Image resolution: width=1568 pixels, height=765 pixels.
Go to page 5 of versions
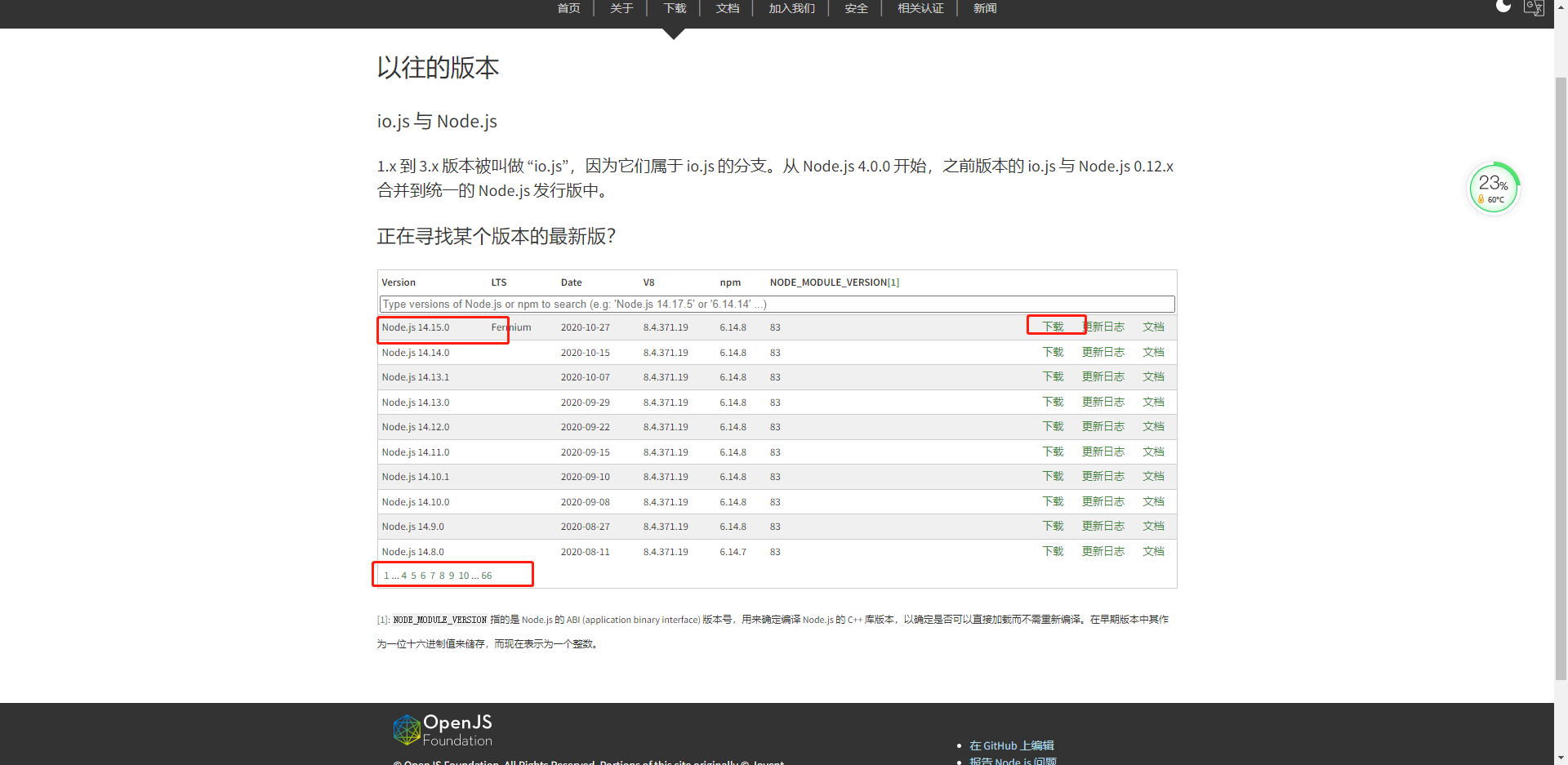[412, 575]
